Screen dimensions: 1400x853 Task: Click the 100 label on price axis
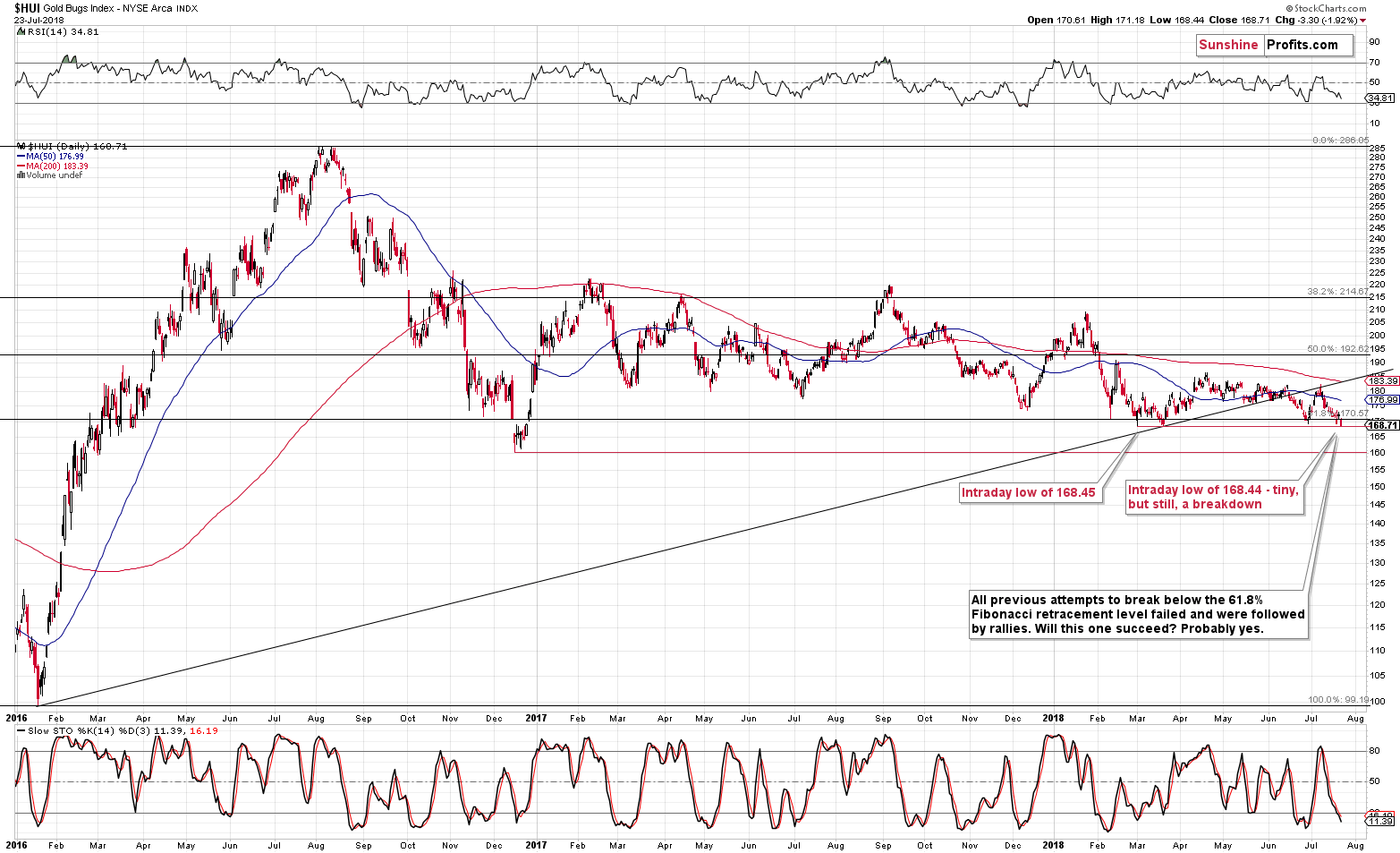click(1377, 702)
